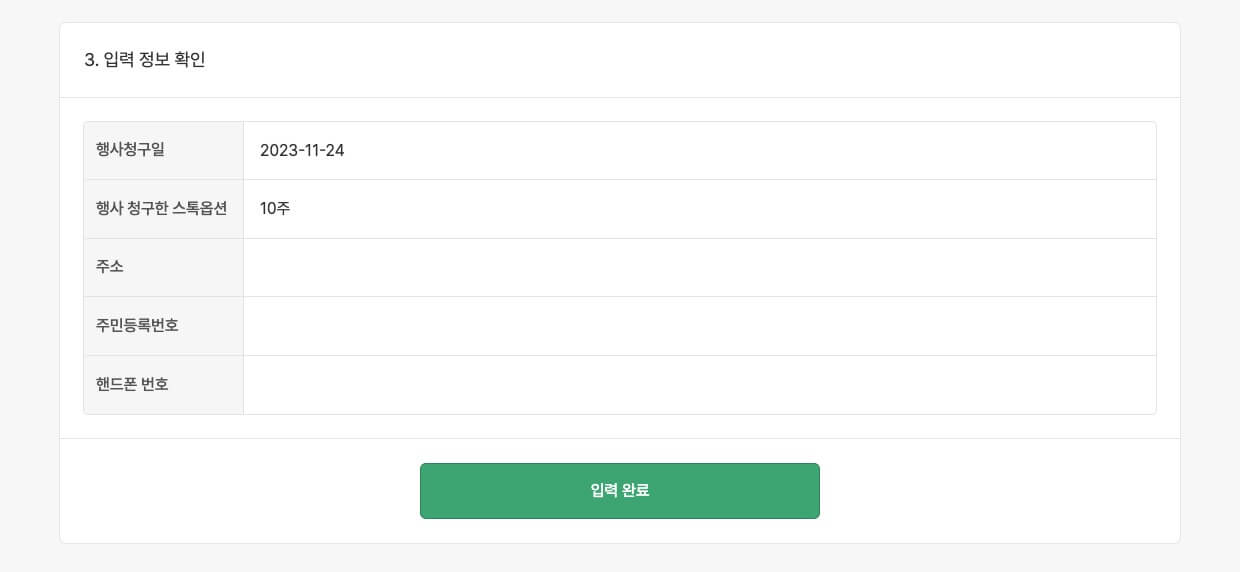The width and height of the screenshot is (1240, 572).
Task: Click the 10주 stock option value
Action: pos(275,209)
